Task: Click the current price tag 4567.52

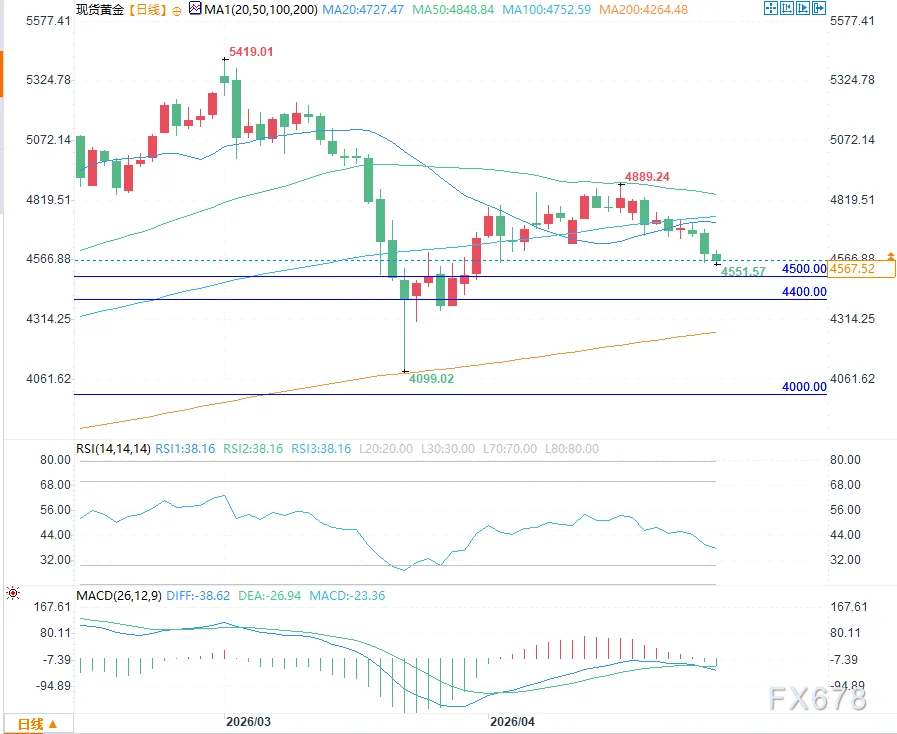Action: pos(861,269)
